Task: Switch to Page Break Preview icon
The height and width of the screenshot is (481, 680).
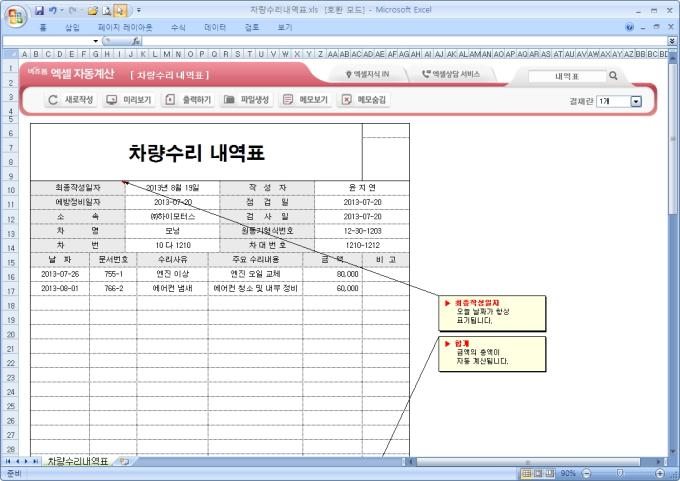Action: pyautogui.click(x=549, y=473)
